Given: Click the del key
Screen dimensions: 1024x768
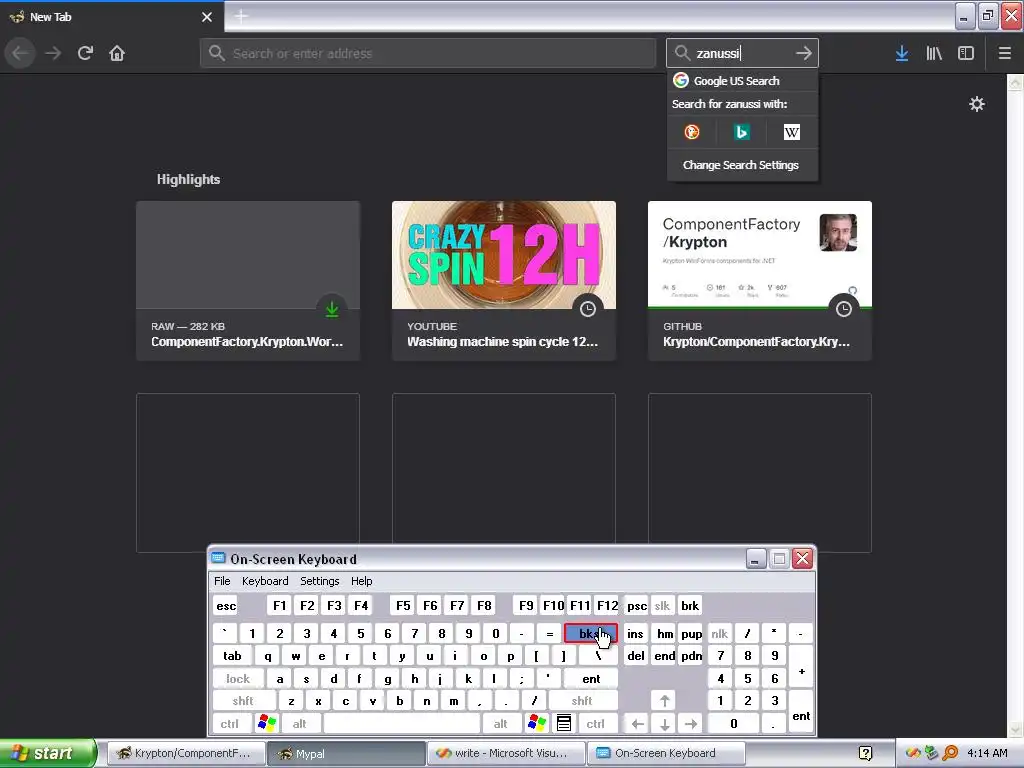Looking at the screenshot, I should (635, 656).
